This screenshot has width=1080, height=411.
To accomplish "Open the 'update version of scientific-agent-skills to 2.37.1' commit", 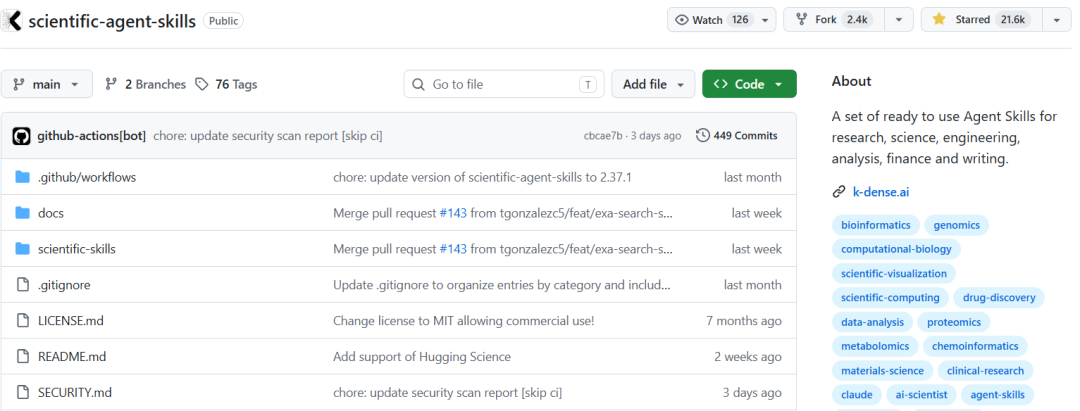I will pyautogui.click(x=483, y=177).
